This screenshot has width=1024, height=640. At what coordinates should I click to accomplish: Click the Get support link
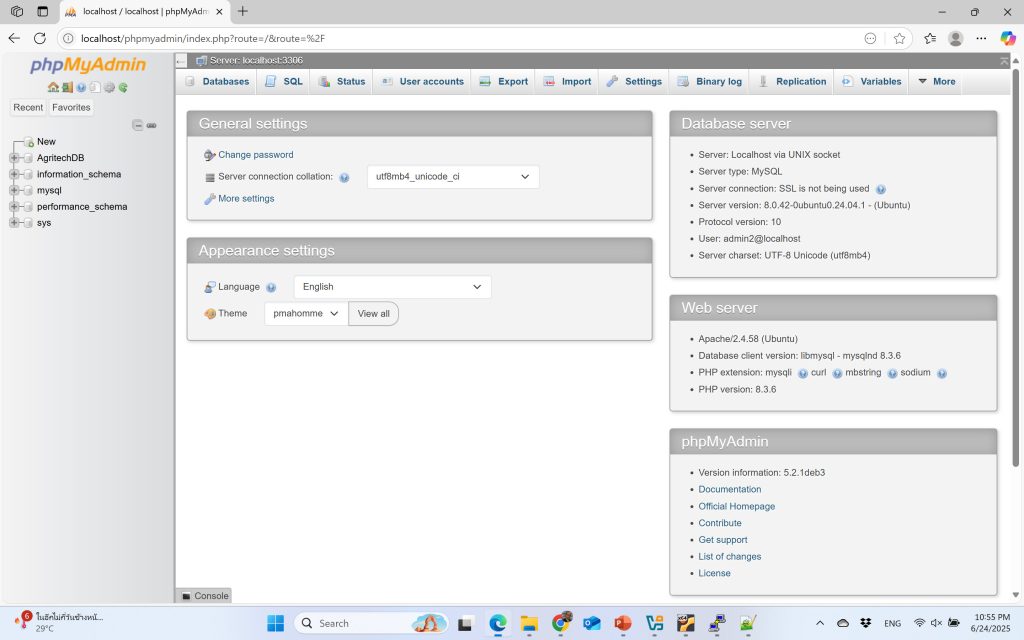pos(723,540)
